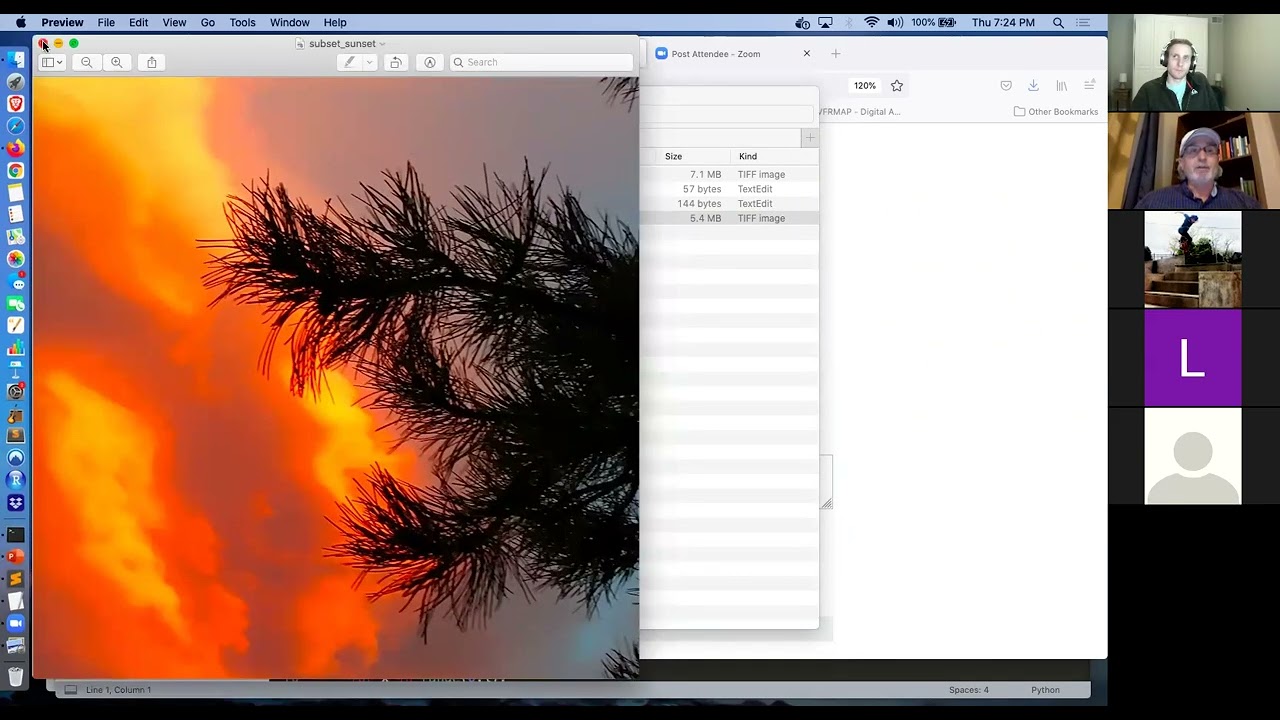Open the Tools menu
This screenshot has width=1280, height=720.
click(x=242, y=22)
